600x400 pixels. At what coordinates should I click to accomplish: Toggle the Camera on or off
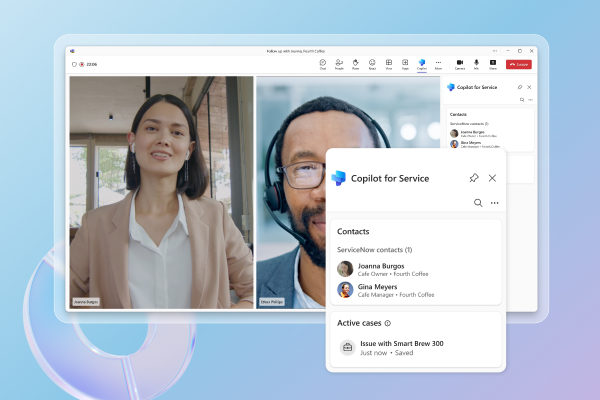click(460, 63)
